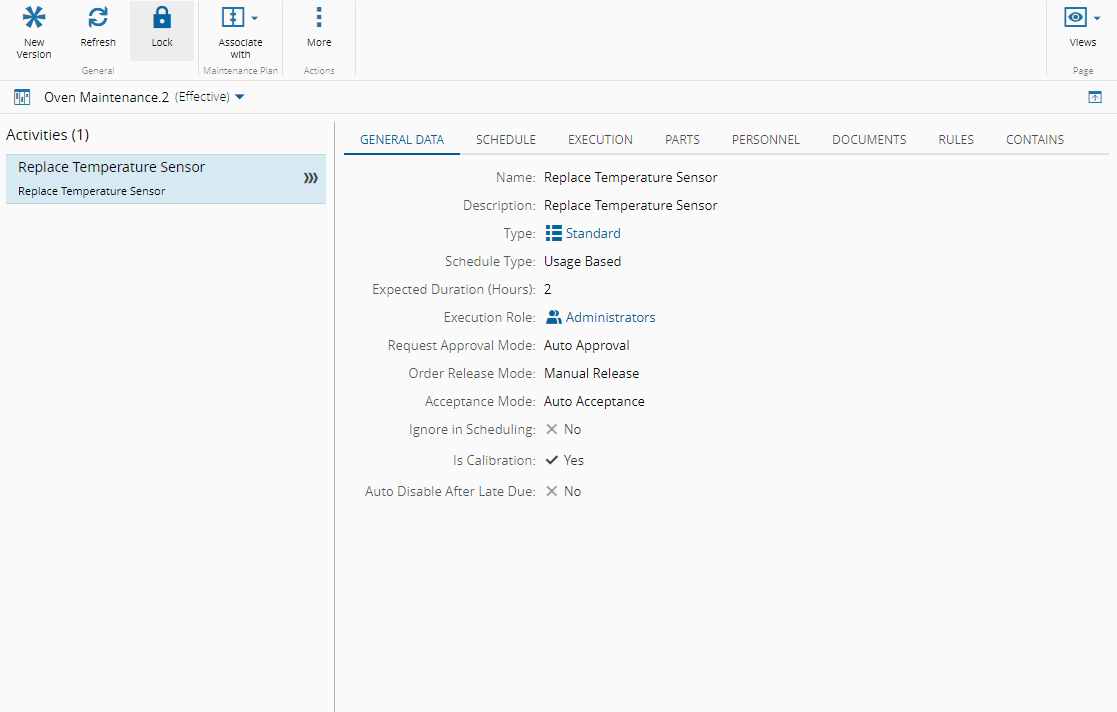The width and height of the screenshot is (1117, 712).
Task: Refresh the maintenance plan page
Action: [98, 18]
